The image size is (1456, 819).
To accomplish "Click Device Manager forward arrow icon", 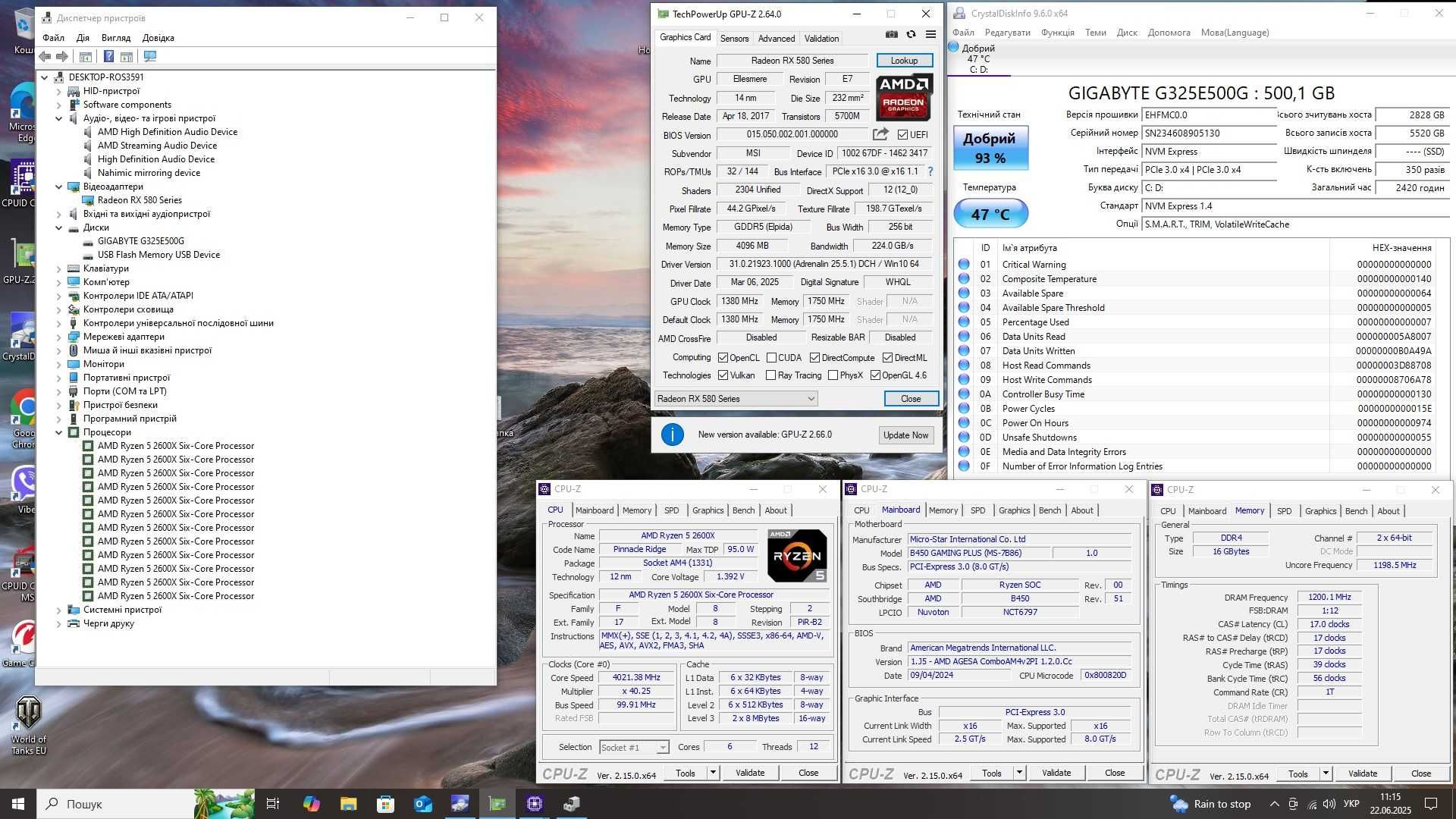I will 62,56.
